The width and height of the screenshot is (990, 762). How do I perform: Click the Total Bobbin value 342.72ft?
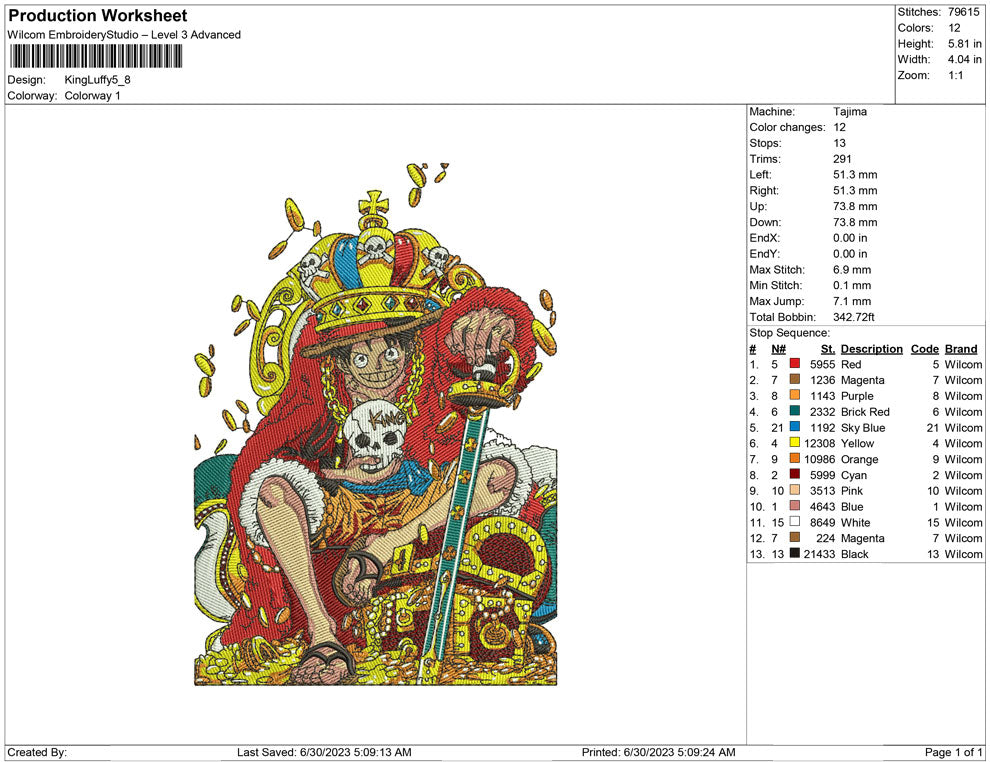click(x=854, y=317)
